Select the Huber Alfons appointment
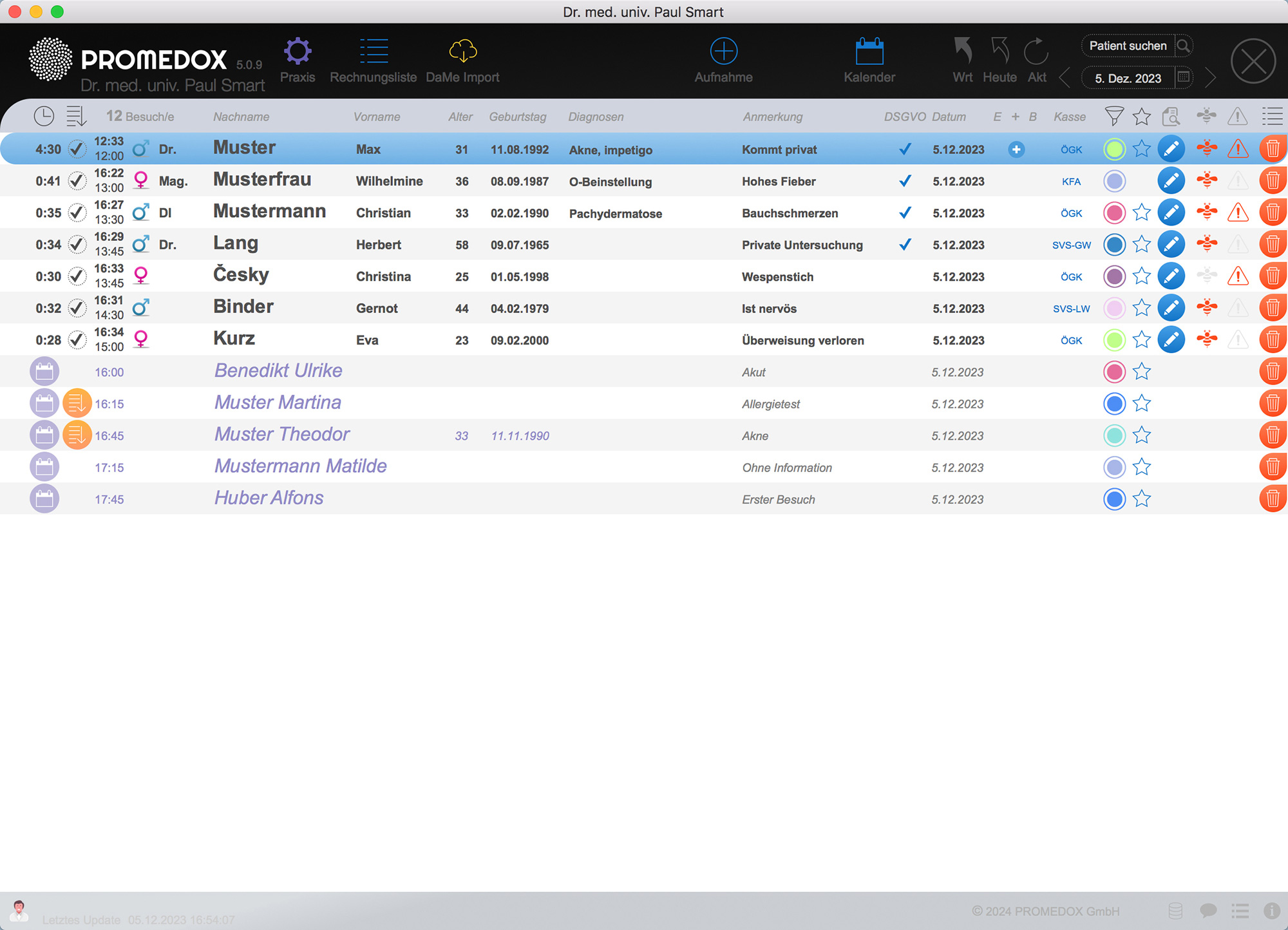The width and height of the screenshot is (1288, 930). point(644,498)
